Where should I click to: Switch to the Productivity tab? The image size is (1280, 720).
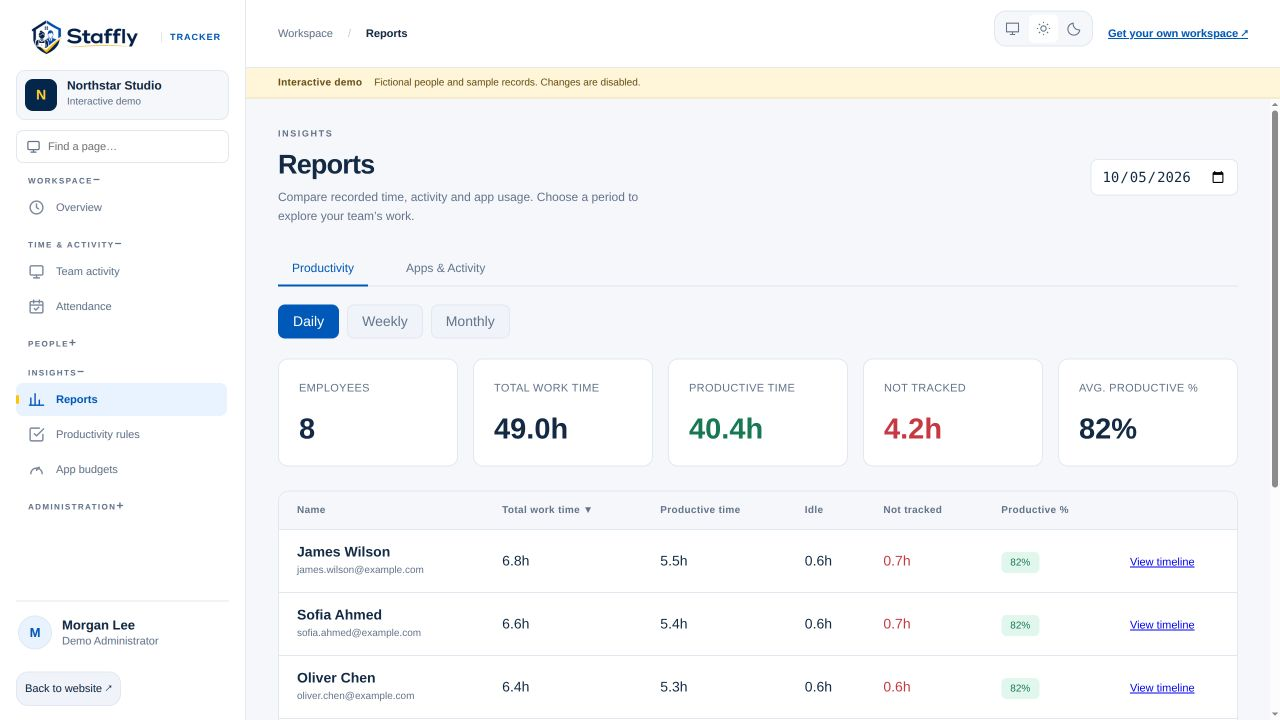point(323,268)
